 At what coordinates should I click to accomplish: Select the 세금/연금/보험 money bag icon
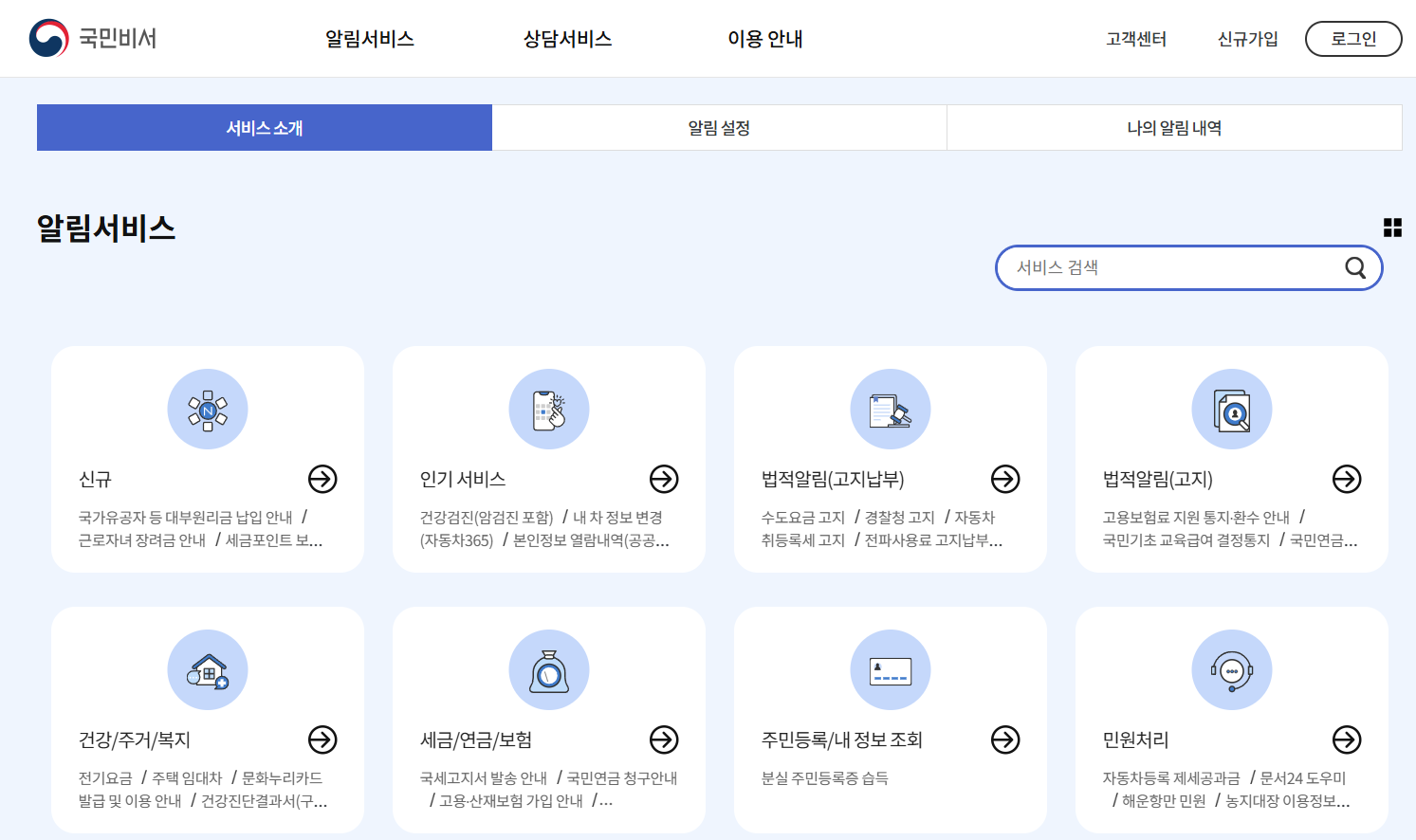[x=548, y=669]
